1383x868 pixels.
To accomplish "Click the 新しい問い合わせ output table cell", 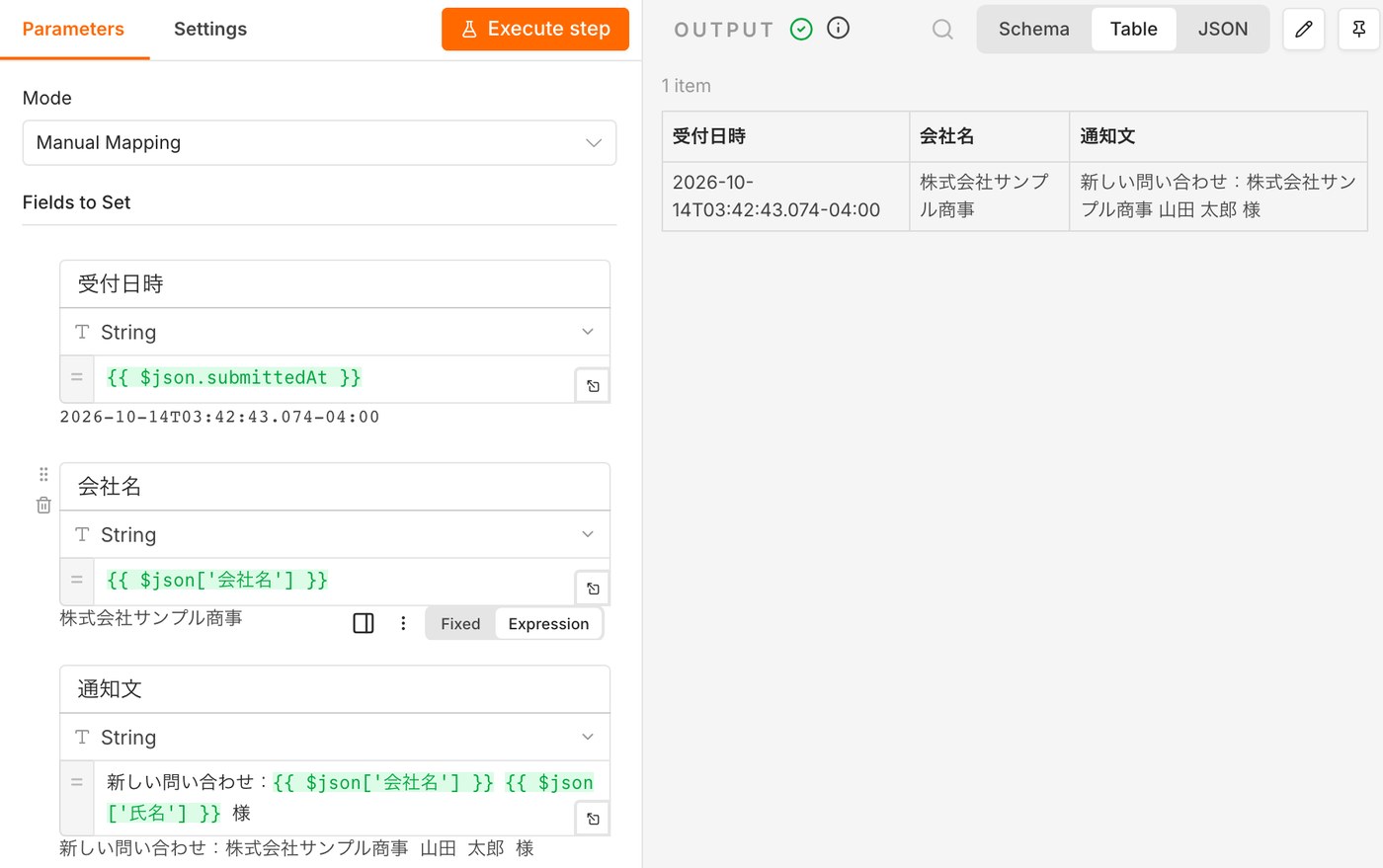I will (1218, 197).
